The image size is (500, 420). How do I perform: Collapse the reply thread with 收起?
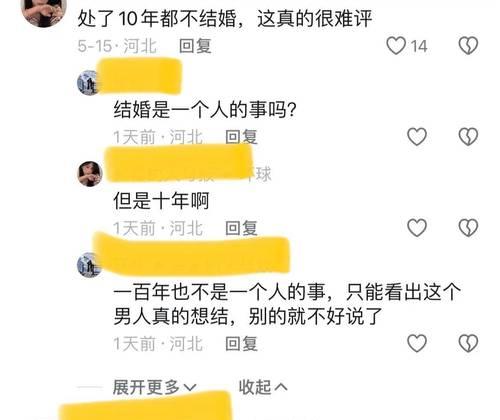tap(263, 387)
